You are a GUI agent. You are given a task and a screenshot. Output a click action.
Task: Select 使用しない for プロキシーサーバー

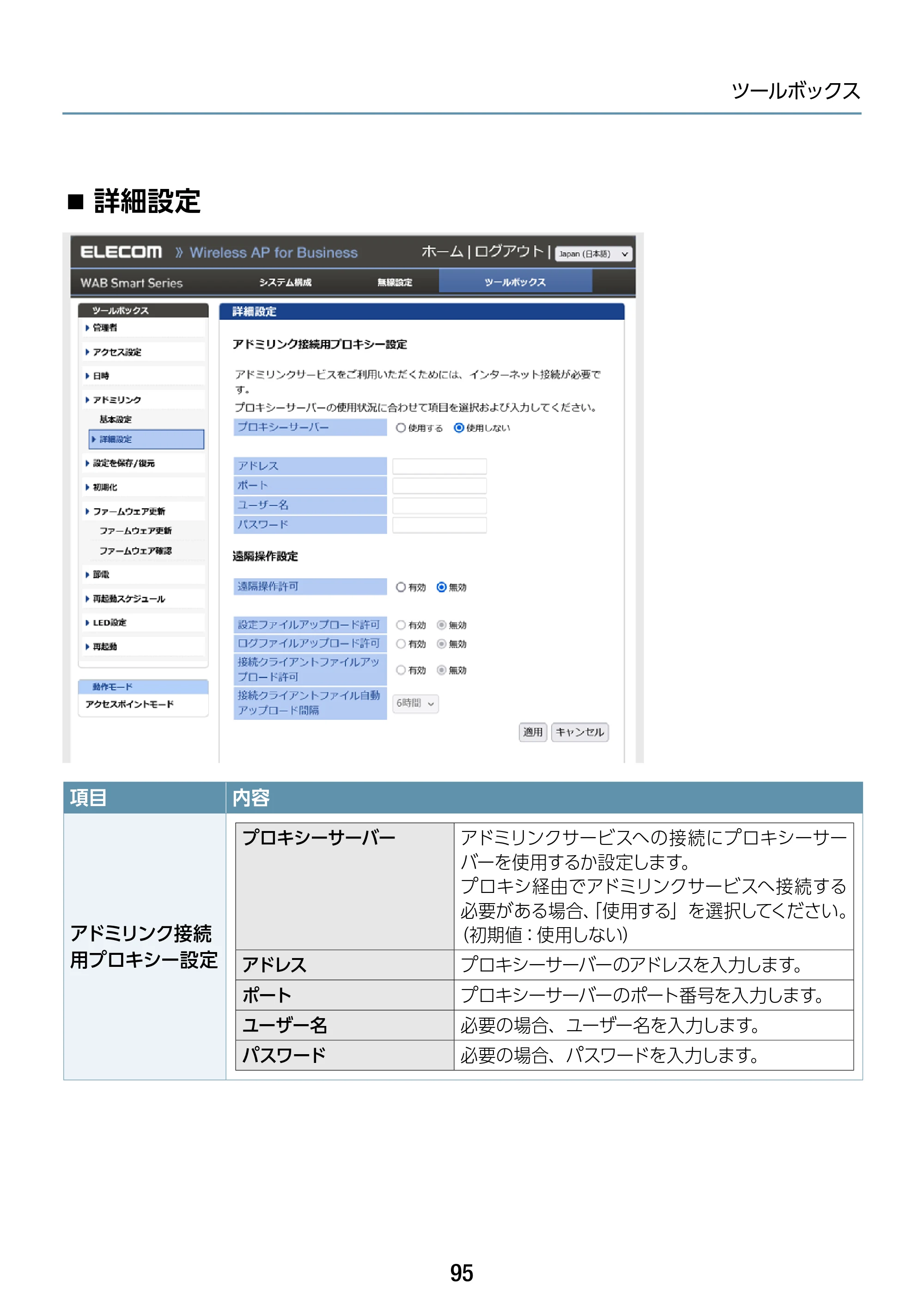pyautogui.click(x=459, y=428)
